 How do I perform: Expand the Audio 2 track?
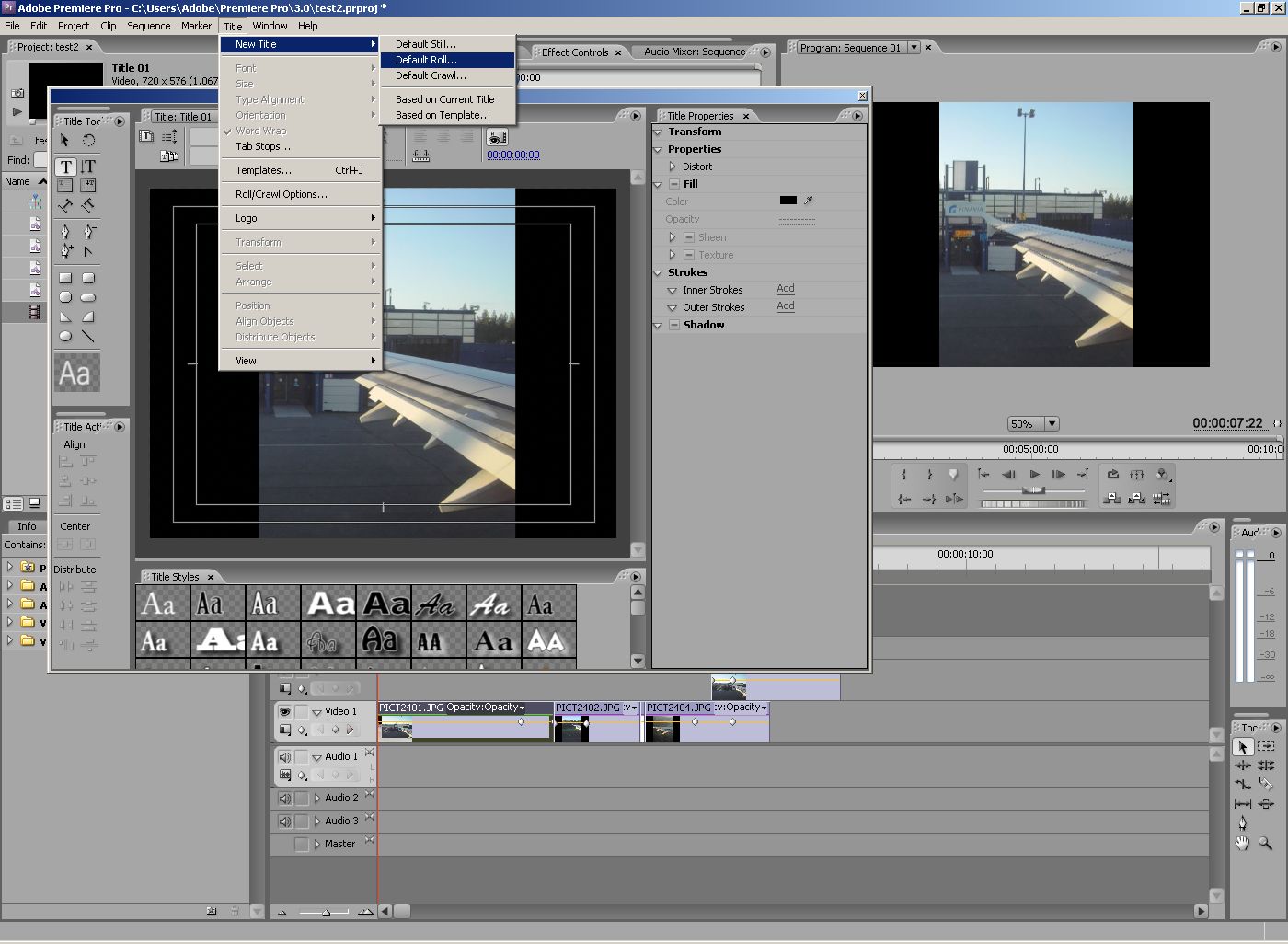(317, 799)
